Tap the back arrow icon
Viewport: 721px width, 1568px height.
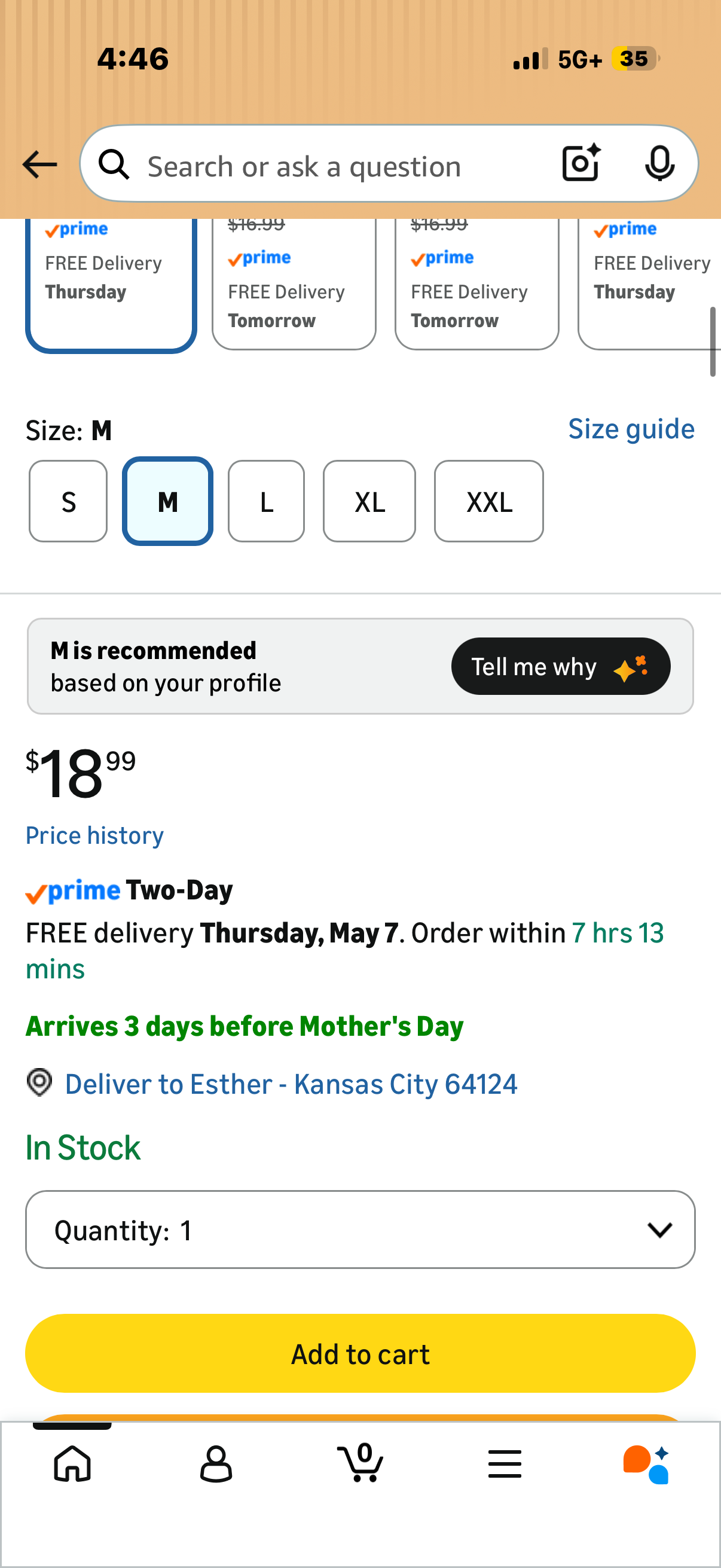(39, 165)
